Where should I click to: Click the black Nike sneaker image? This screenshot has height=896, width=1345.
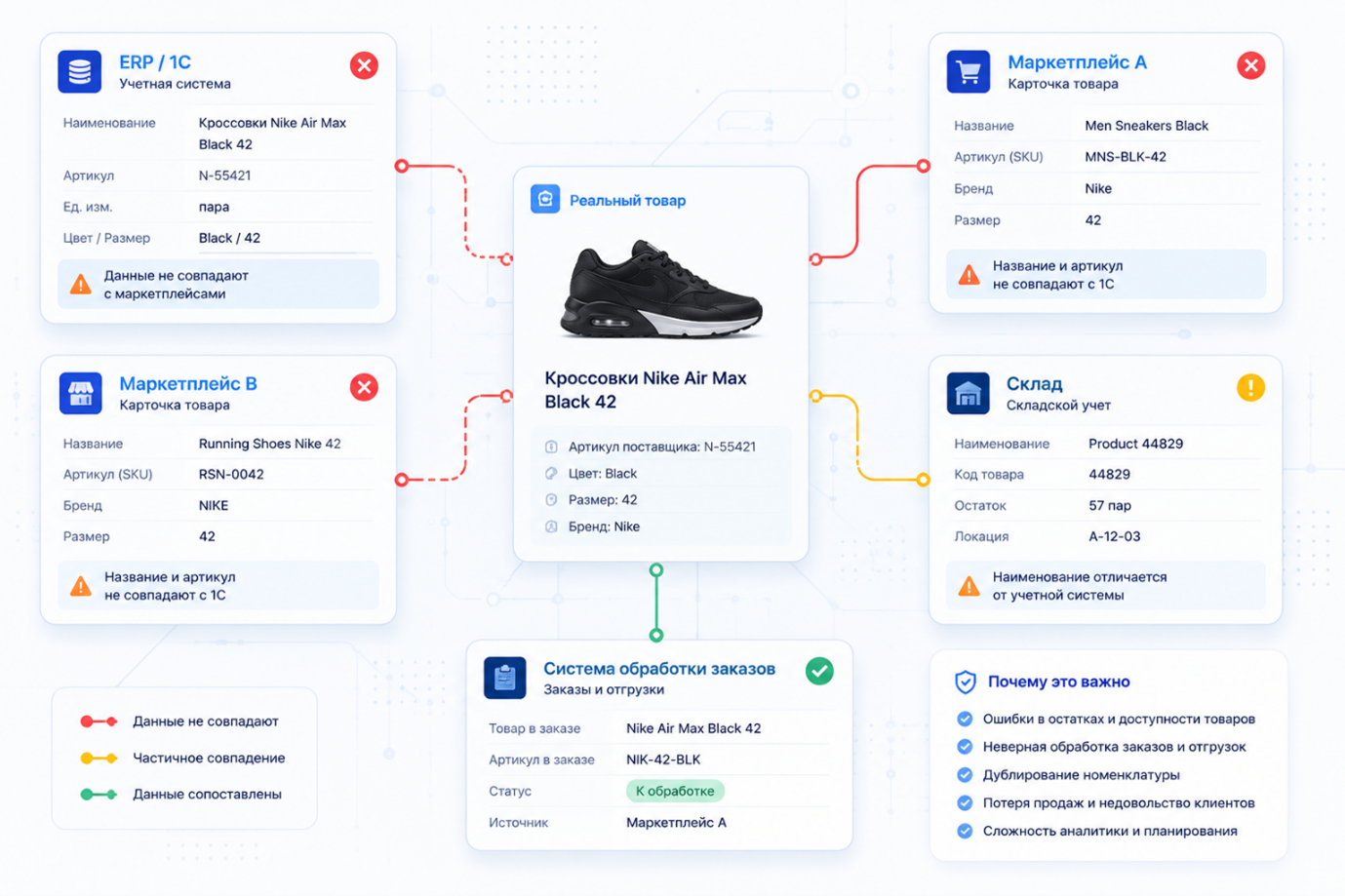[661, 289]
